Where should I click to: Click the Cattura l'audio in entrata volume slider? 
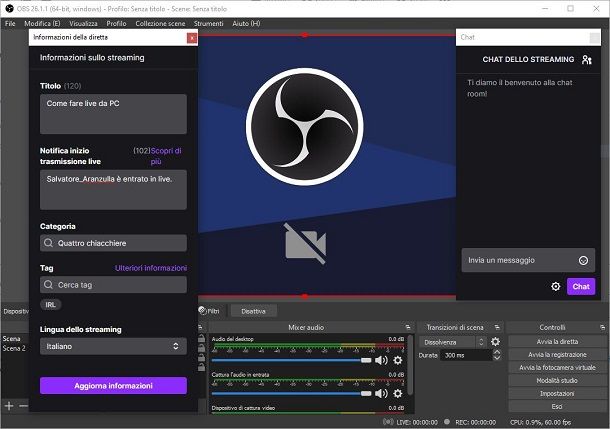pyautogui.click(x=291, y=394)
